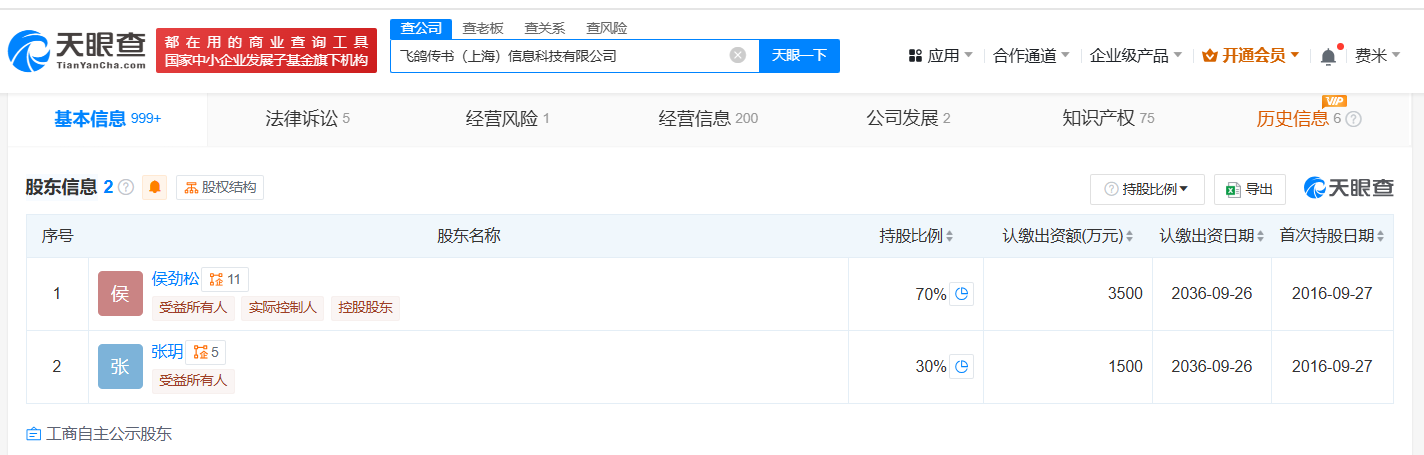The image size is (1424, 455).
Task: Open the 费米 user account menu
Action: [1377, 56]
